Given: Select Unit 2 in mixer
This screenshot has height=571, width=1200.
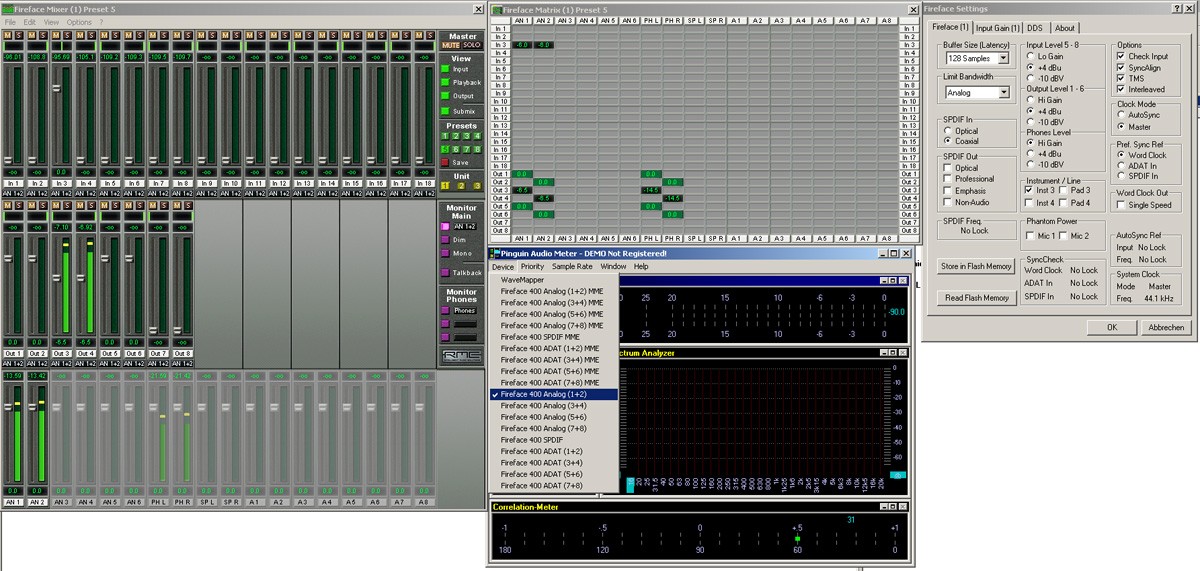Looking at the screenshot, I should 461,186.
